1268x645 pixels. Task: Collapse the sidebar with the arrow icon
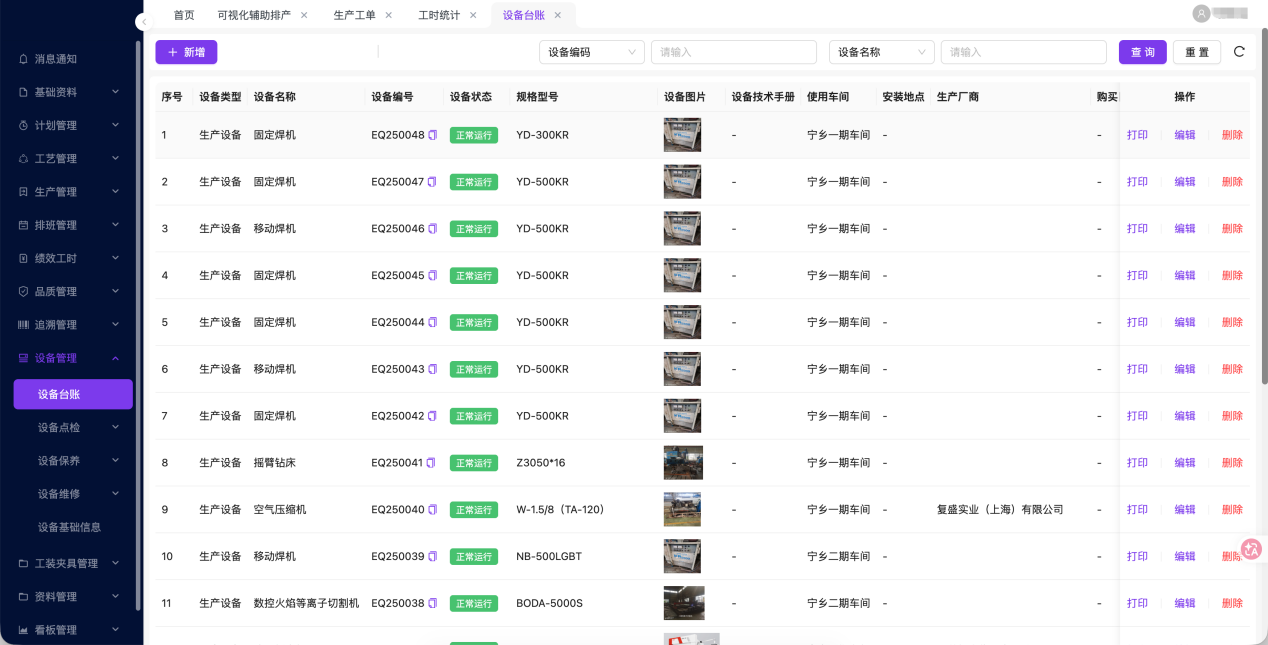(x=143, y=21)
